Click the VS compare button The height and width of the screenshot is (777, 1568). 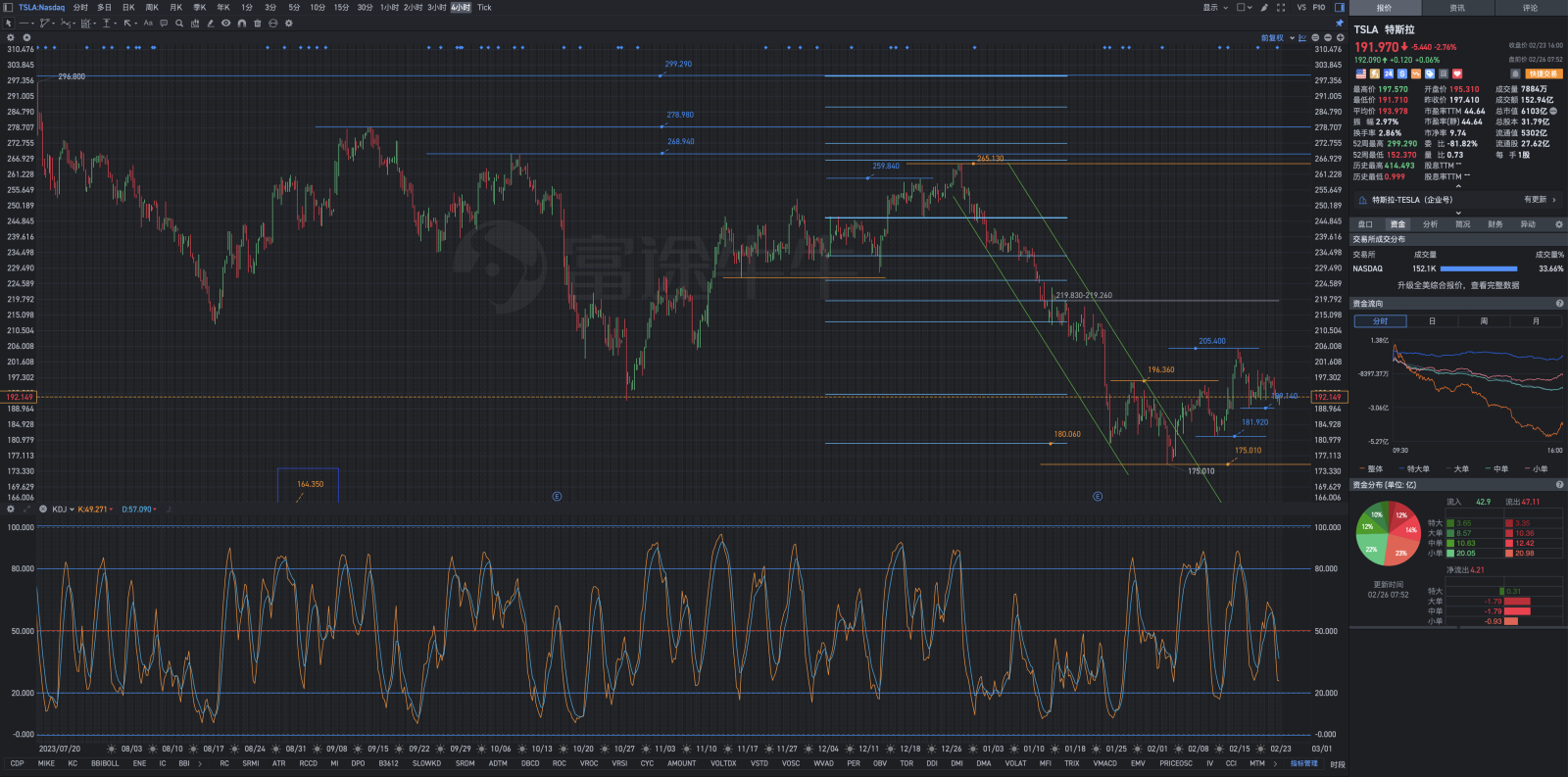coord(1301,7)
